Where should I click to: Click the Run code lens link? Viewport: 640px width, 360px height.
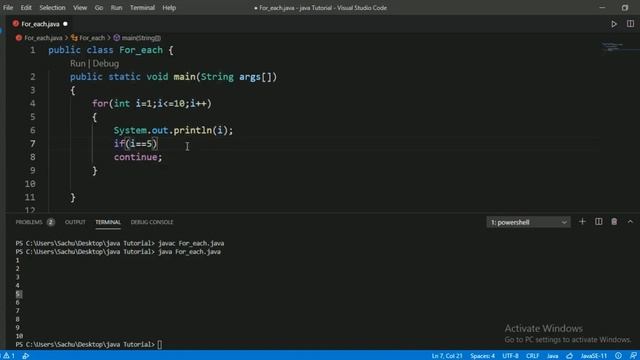pos(78,64)
